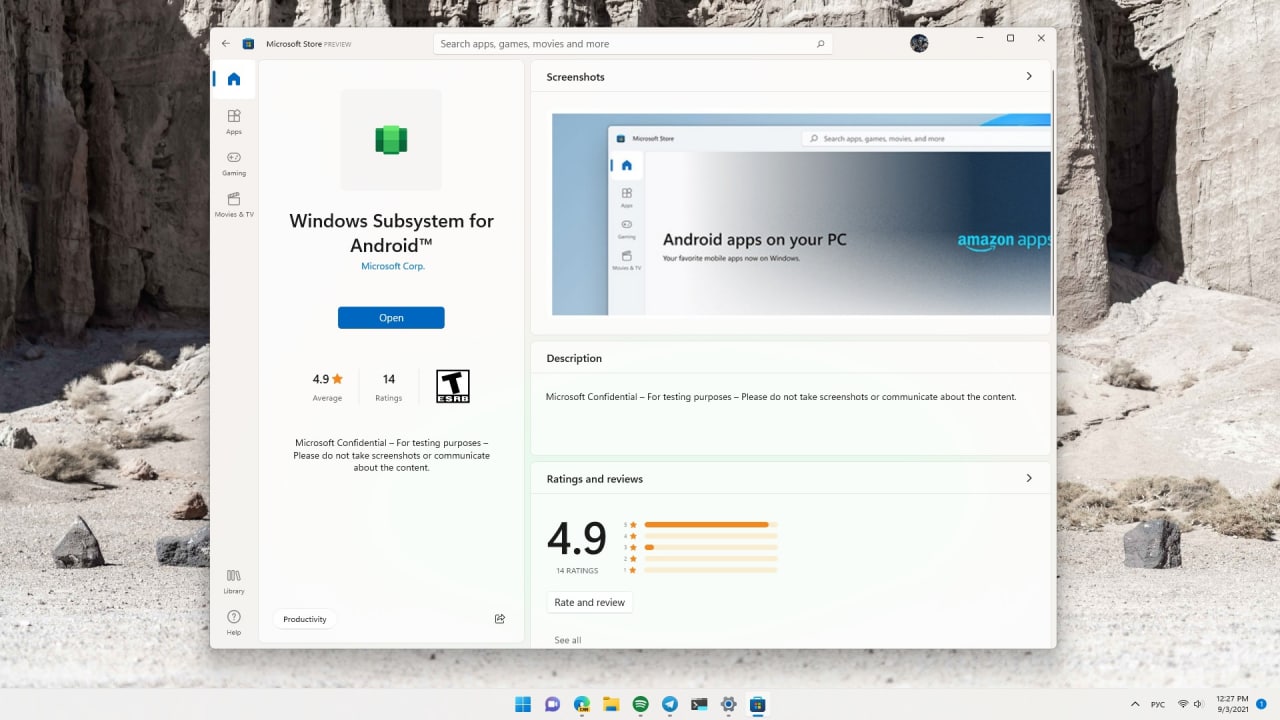Show hidden tray icons chevron
Screen dimensions: 1280x720
click(1135, 704)
